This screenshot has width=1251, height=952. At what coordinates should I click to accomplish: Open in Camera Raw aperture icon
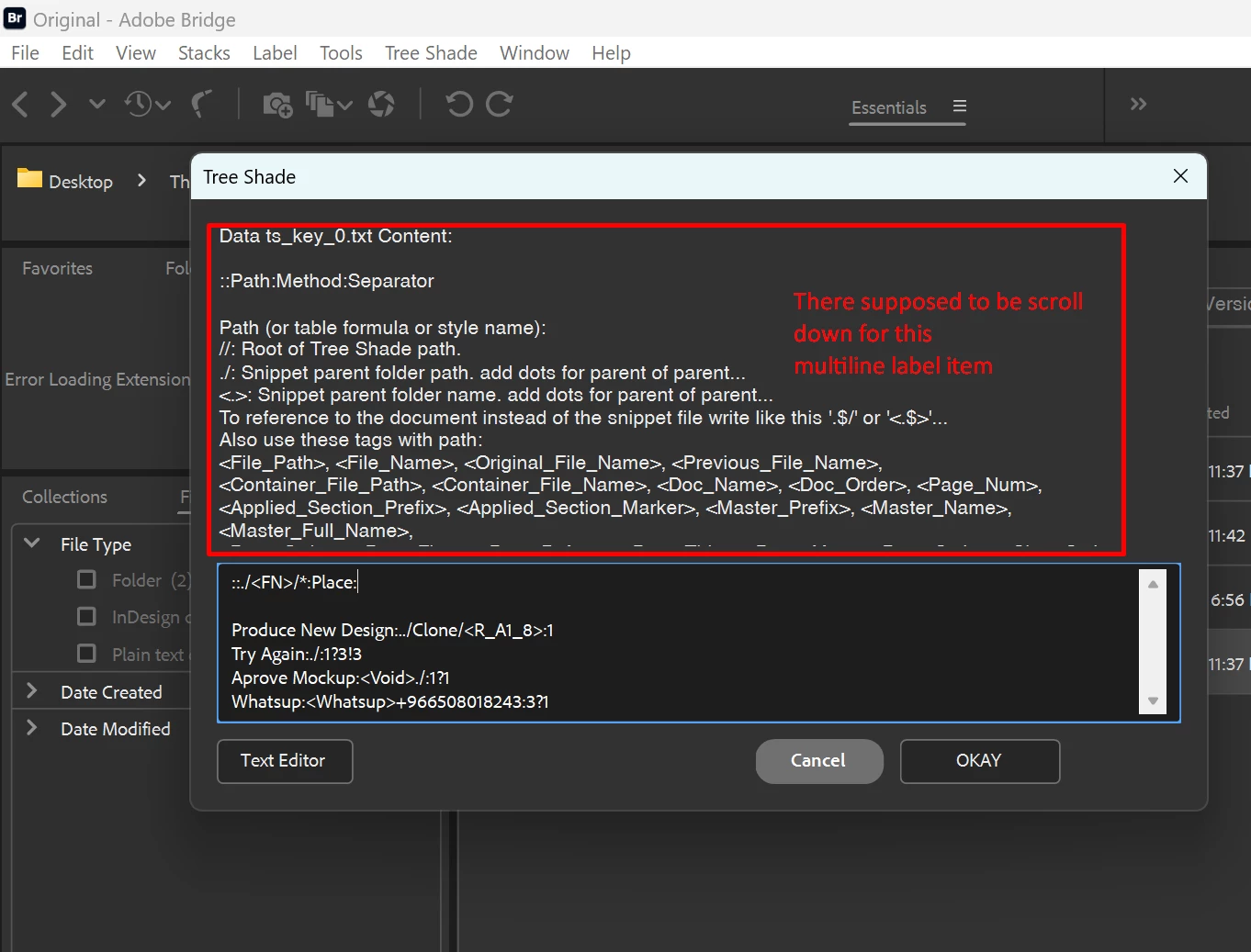click(381, 104)
